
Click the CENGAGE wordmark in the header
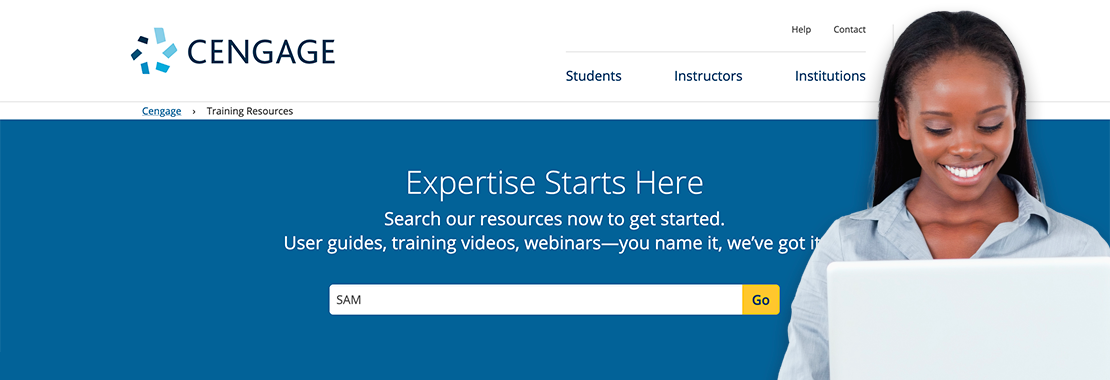(x=261, y=52)
